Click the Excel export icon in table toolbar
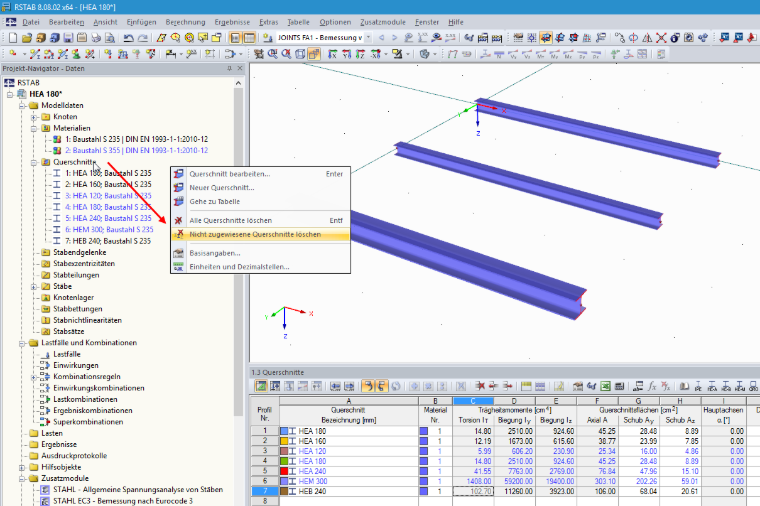Viewport: 760px width, 506px height. 605,386
